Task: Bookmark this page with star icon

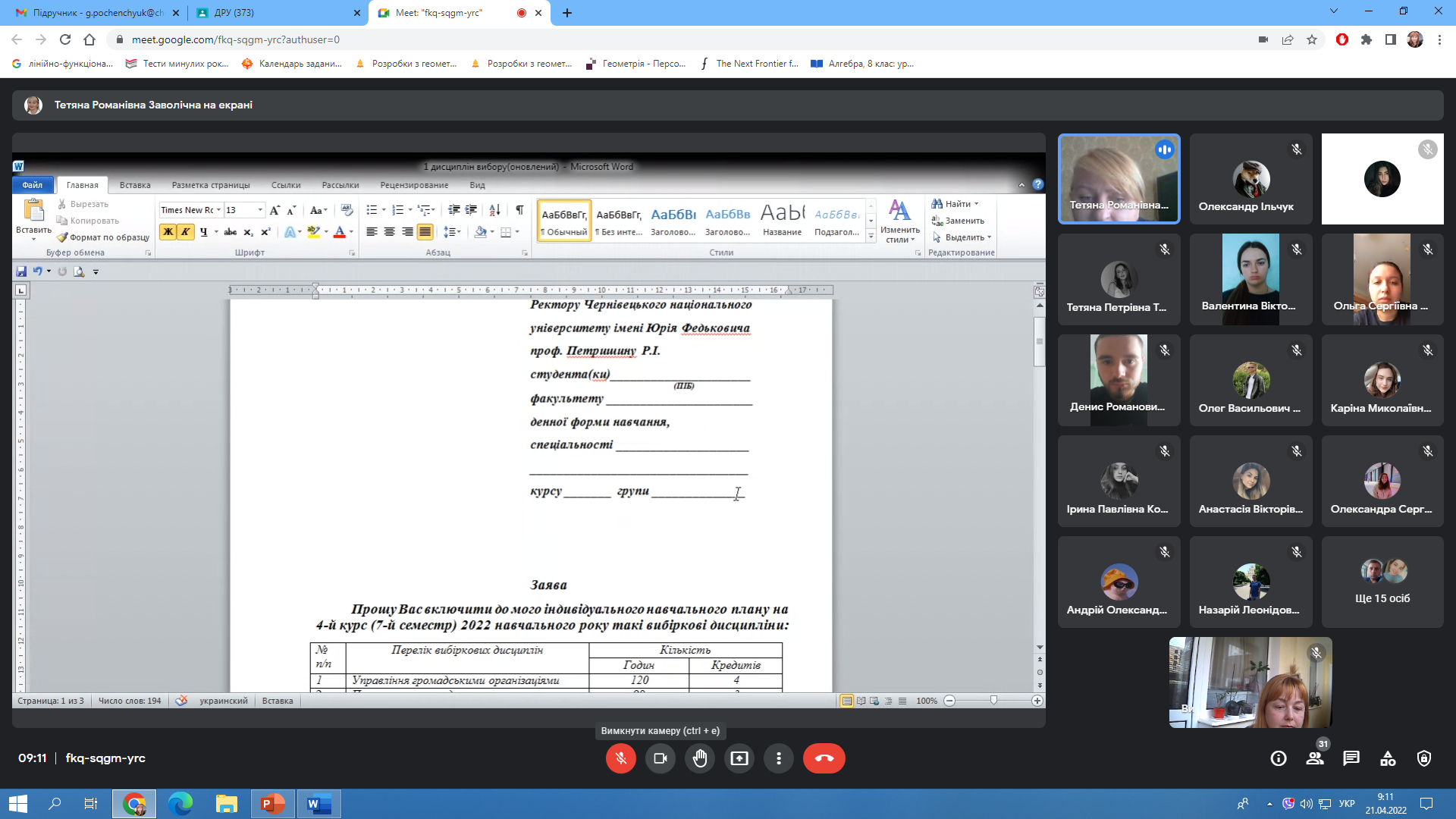Action: [1312, 39]
